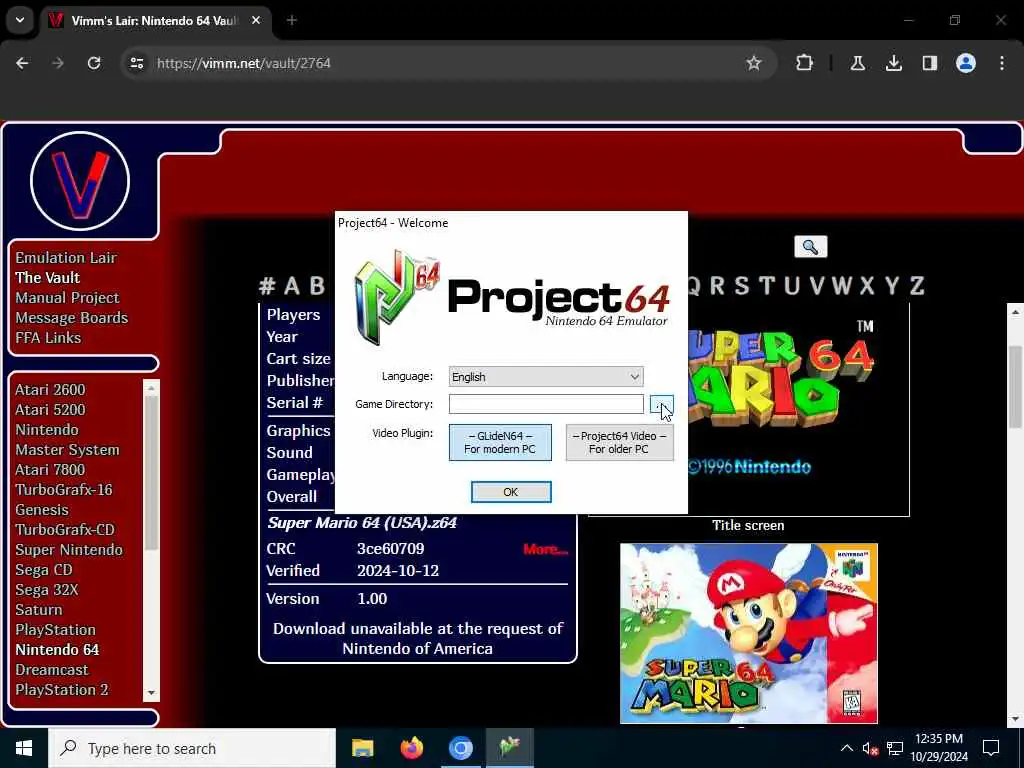Image resolution: width=1024 pixels, height=768 pixels.
Task: Jump to games starting with T
Action: pos(767,285)
